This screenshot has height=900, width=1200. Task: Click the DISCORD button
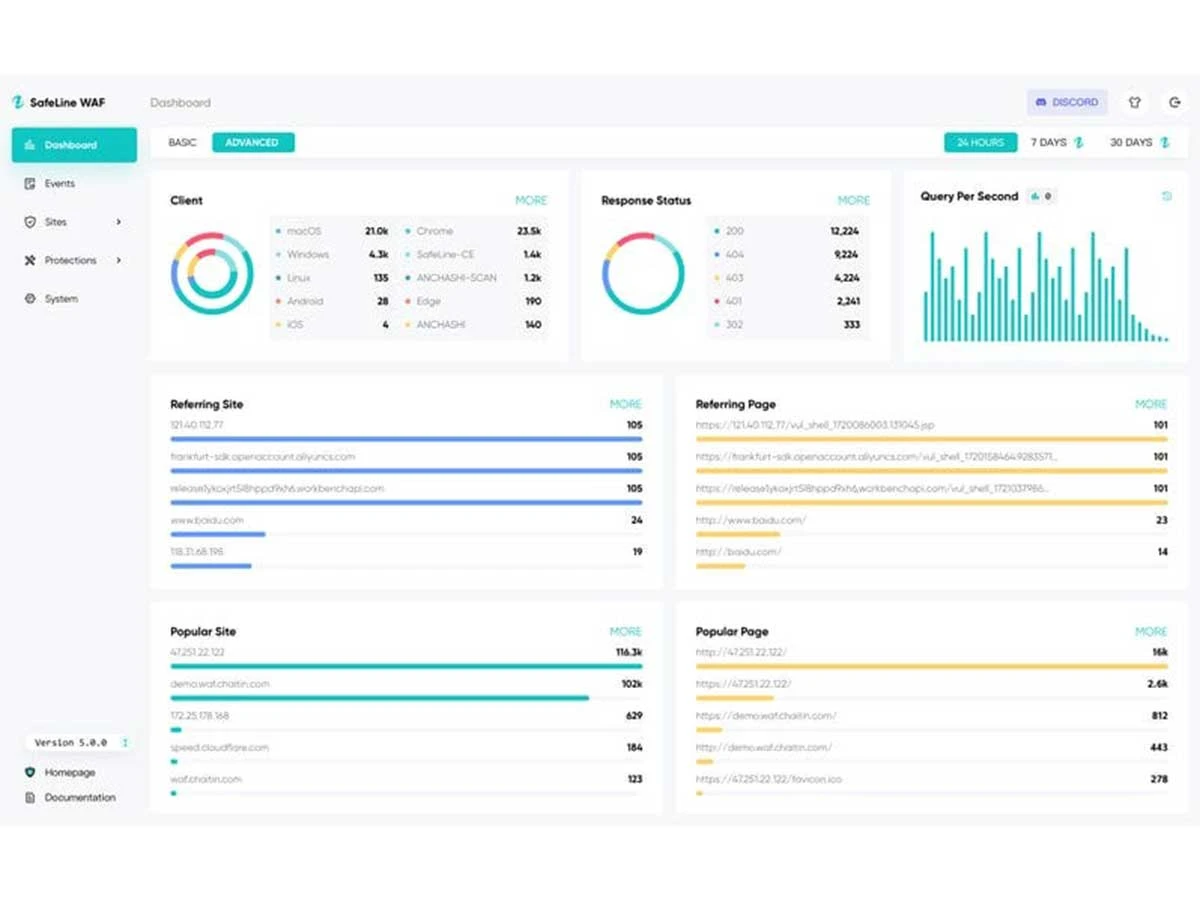point(1067,102)
